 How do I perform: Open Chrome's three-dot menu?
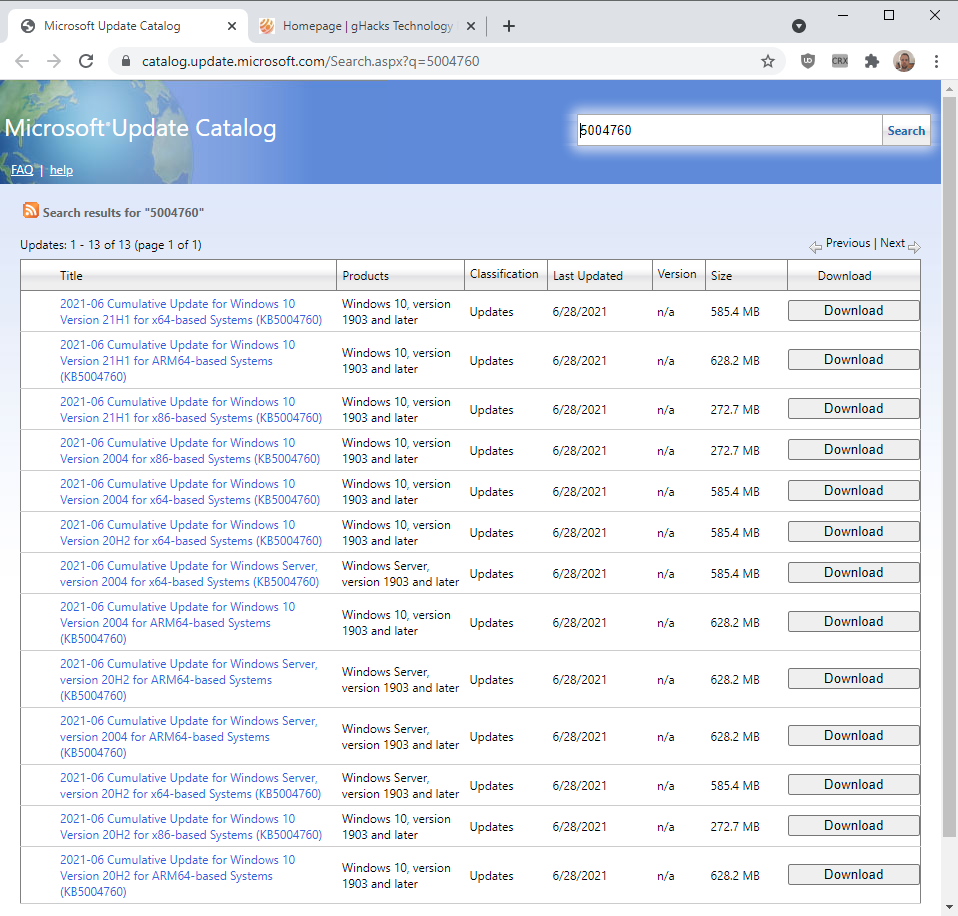point(936,61)
